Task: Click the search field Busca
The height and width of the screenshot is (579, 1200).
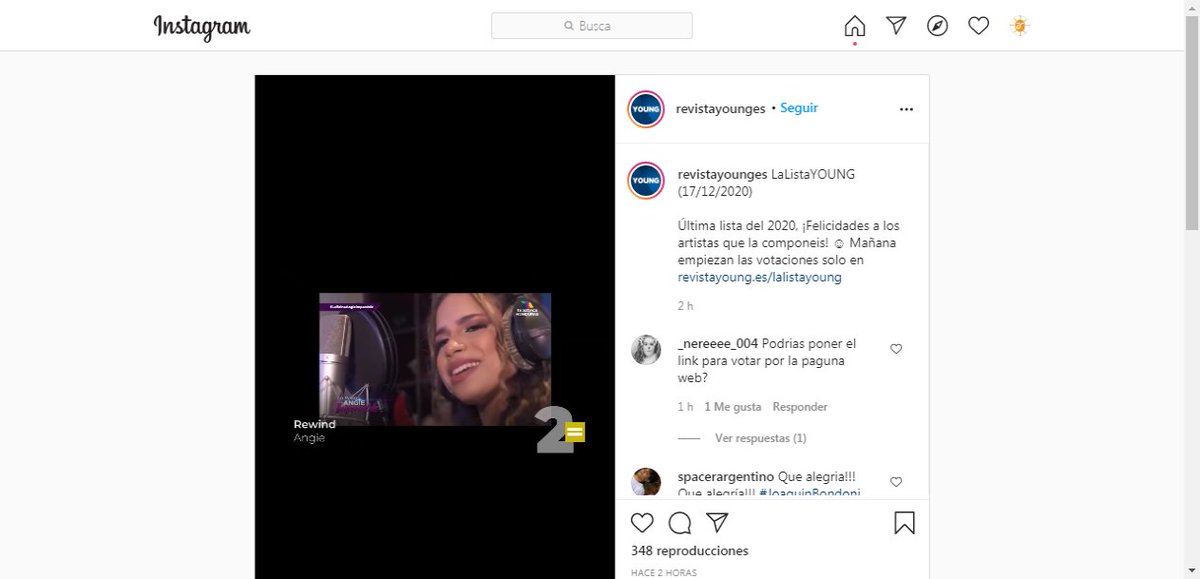Action: [x=592, y=26]
